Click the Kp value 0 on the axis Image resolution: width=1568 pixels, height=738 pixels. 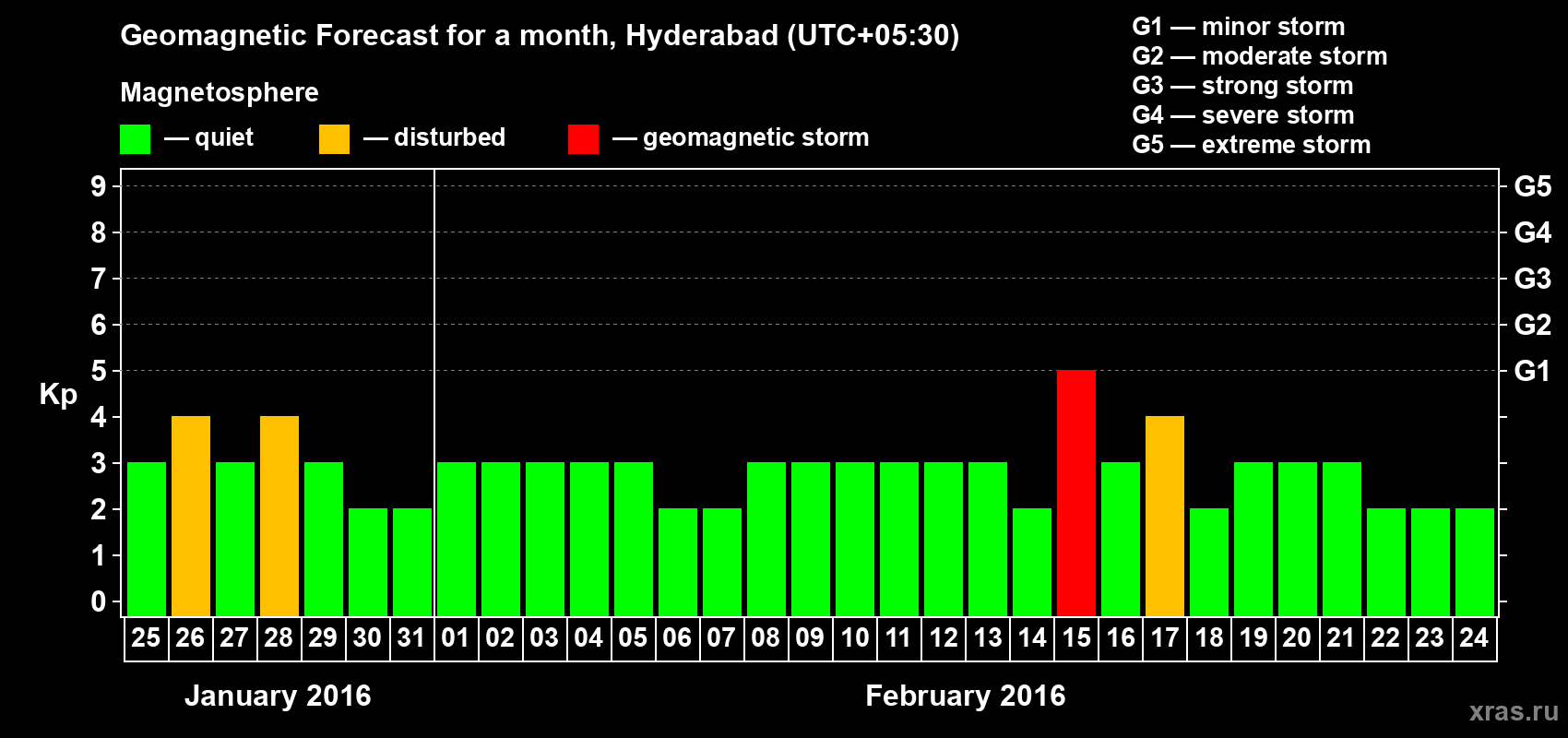(99, 601)
